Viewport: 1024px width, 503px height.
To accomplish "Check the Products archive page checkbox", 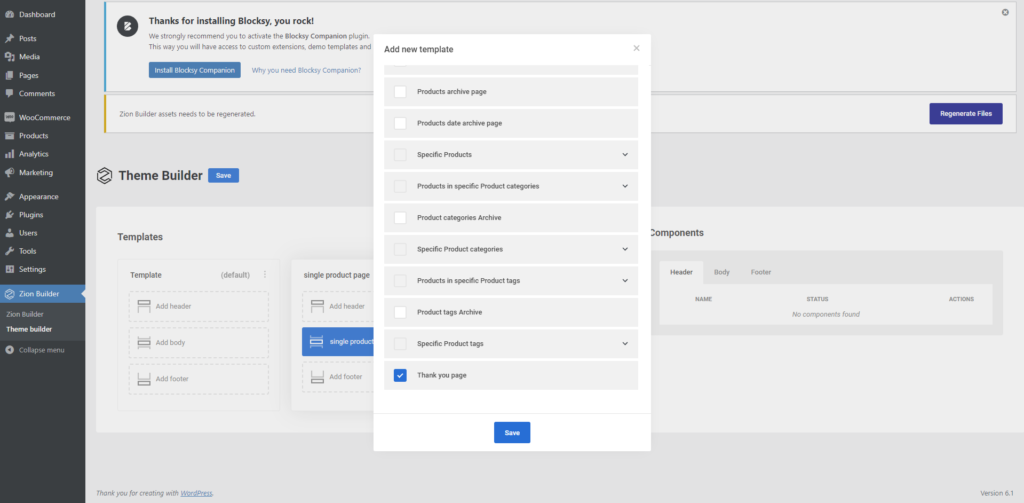I will (x=400, y=92).
